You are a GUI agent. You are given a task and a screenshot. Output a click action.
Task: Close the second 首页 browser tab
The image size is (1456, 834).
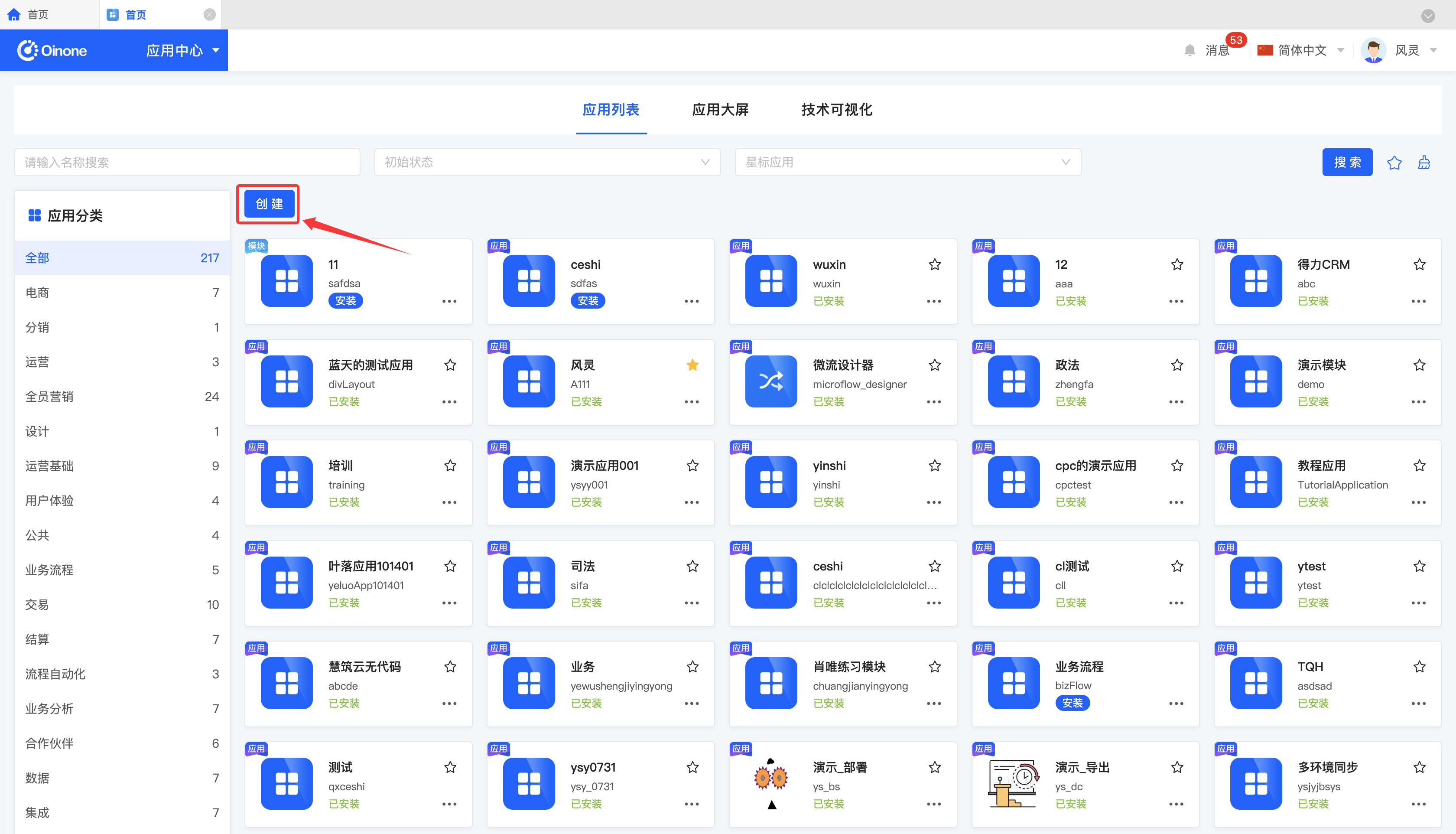210,14
